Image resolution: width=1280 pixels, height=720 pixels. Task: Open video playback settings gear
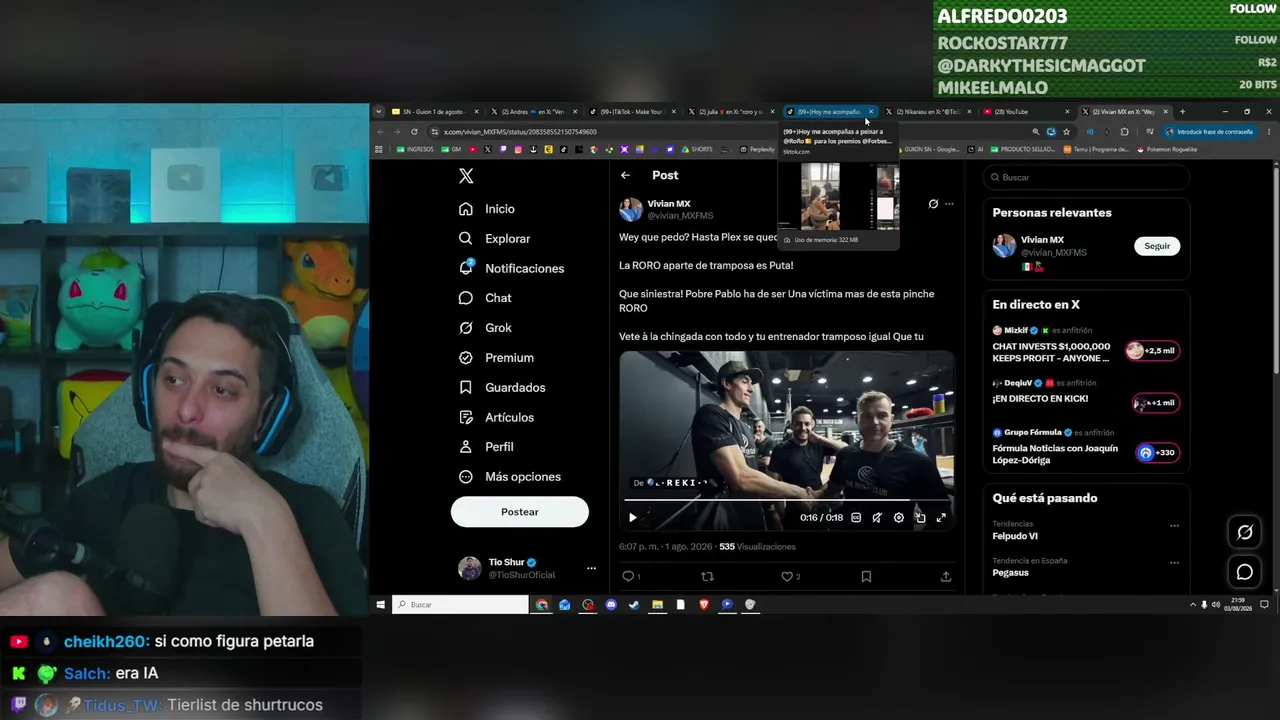pyautogui.click(x=899, y=518)
